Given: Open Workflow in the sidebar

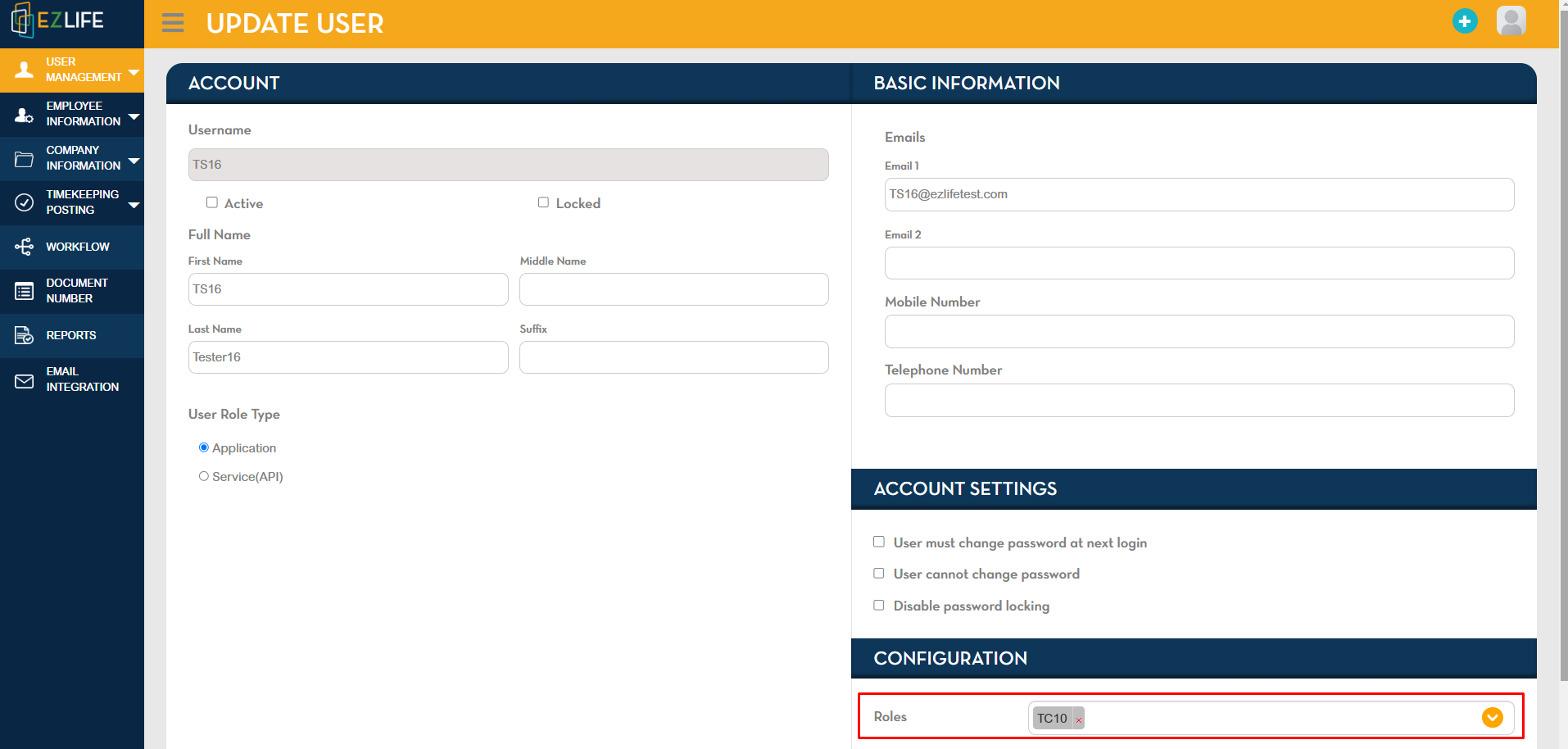Looking at the screenshot, I should point(72,247).
